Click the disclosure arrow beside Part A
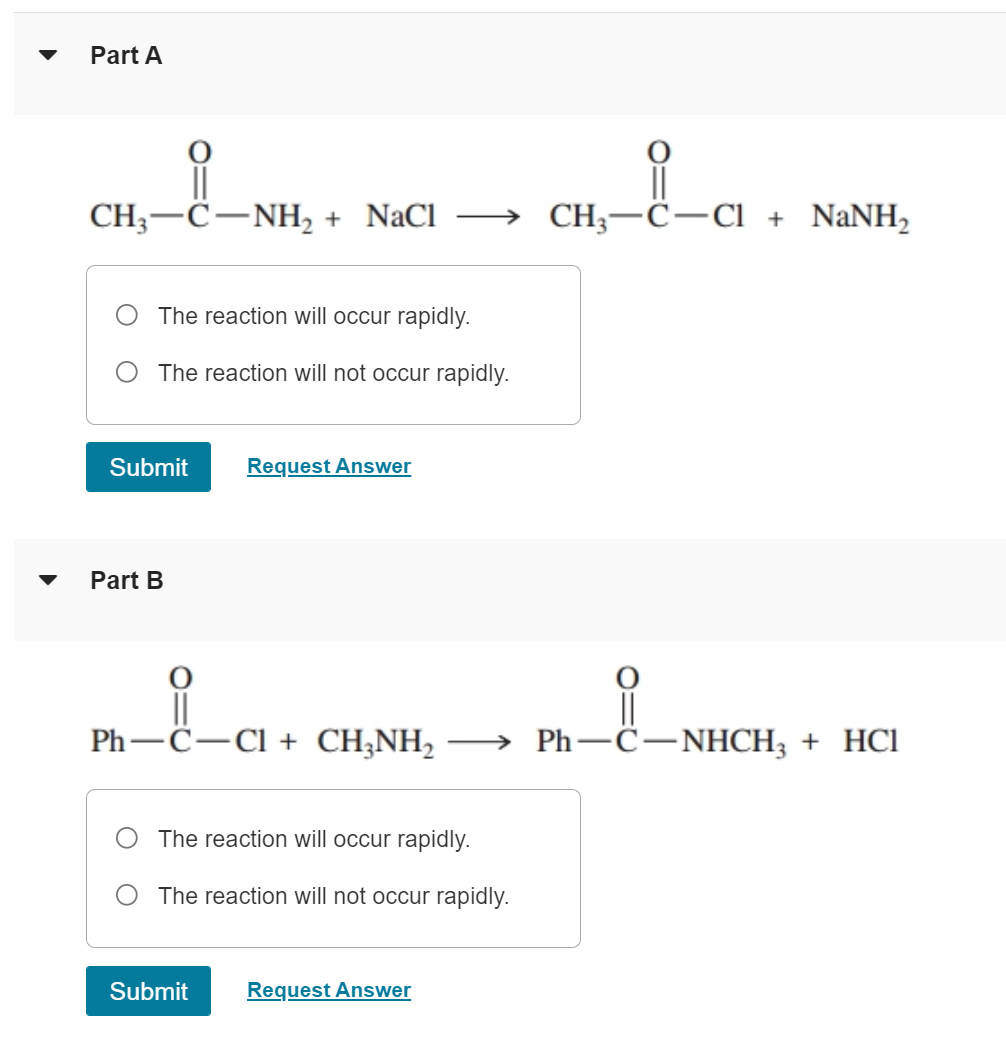Screen dimensions: 1006x1050 tap(48, 55)
